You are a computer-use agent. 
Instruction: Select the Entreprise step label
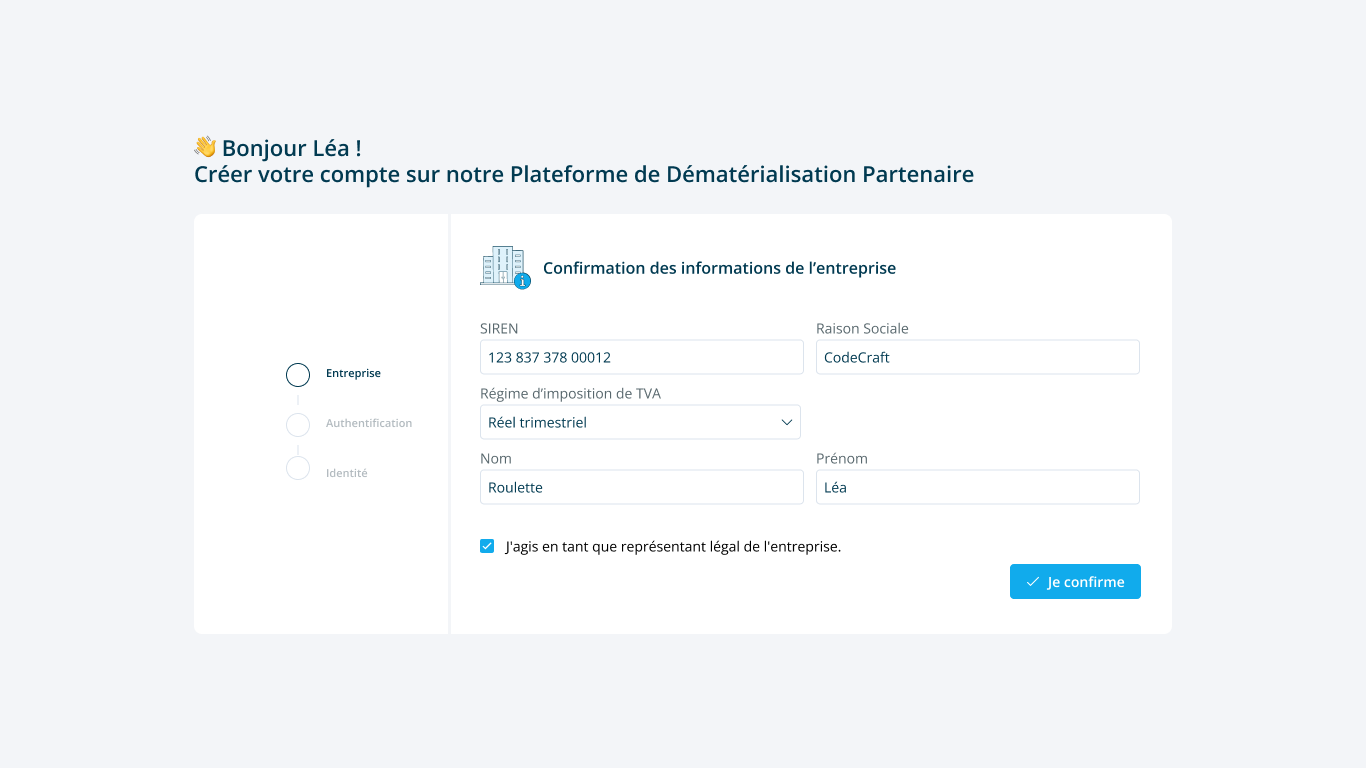[353, 373]
